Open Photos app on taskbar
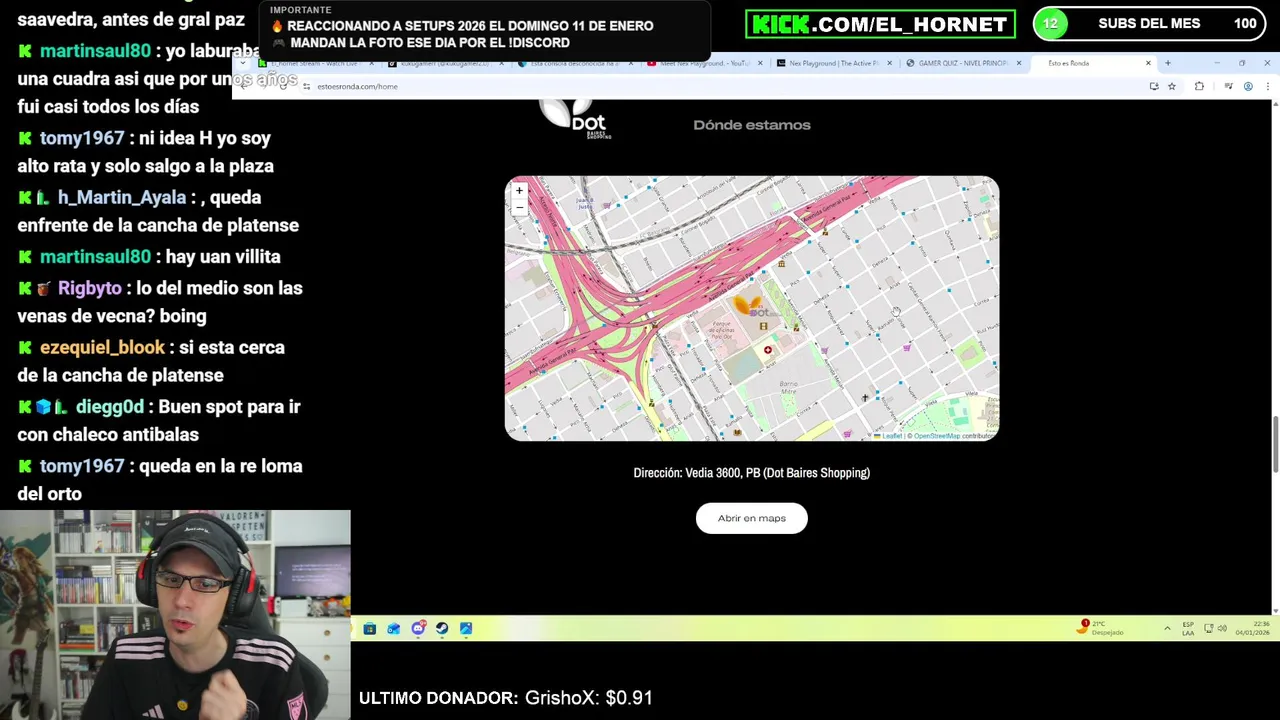 tap(466, 628)
